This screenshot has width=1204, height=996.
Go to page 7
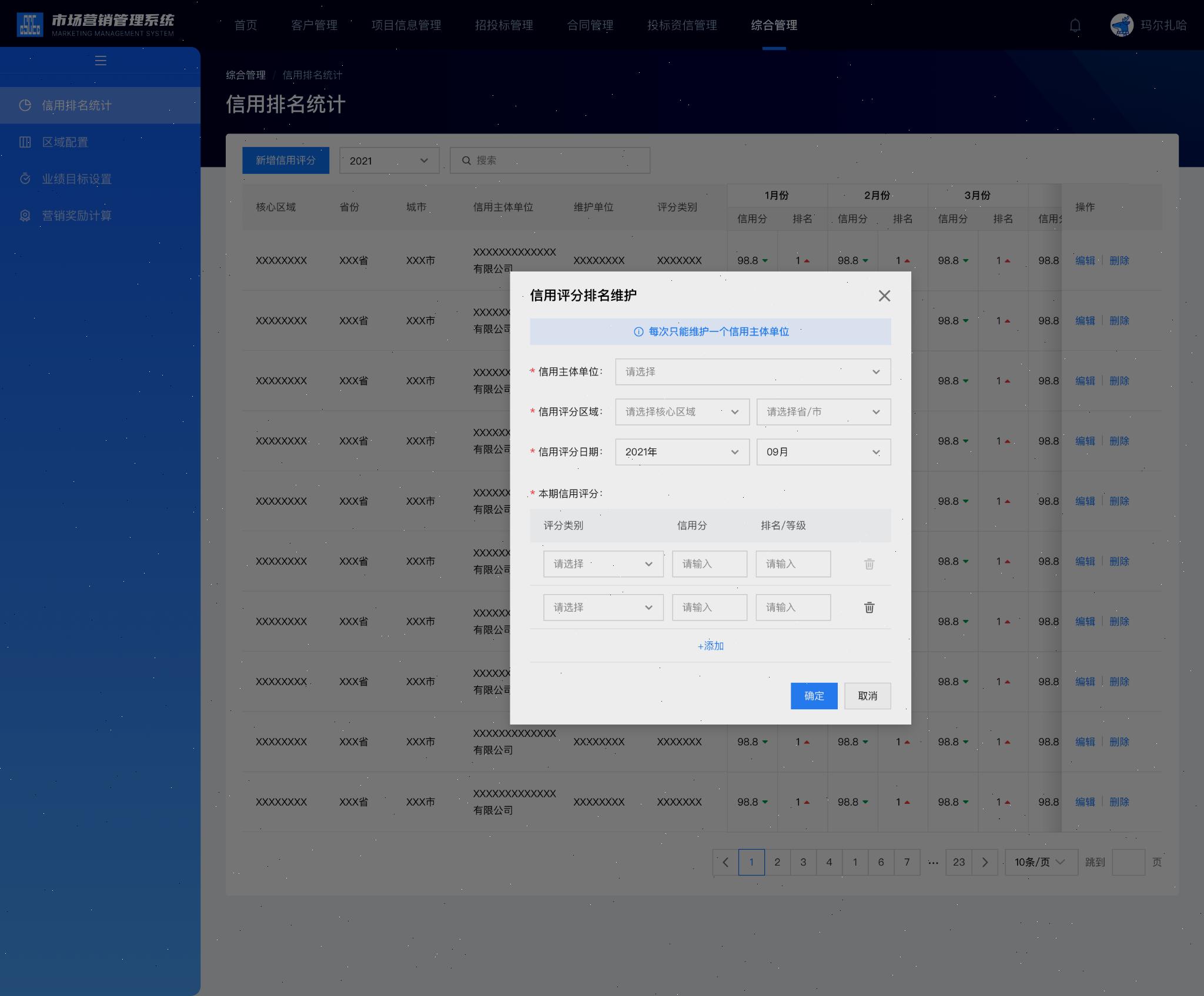[907, 862]
